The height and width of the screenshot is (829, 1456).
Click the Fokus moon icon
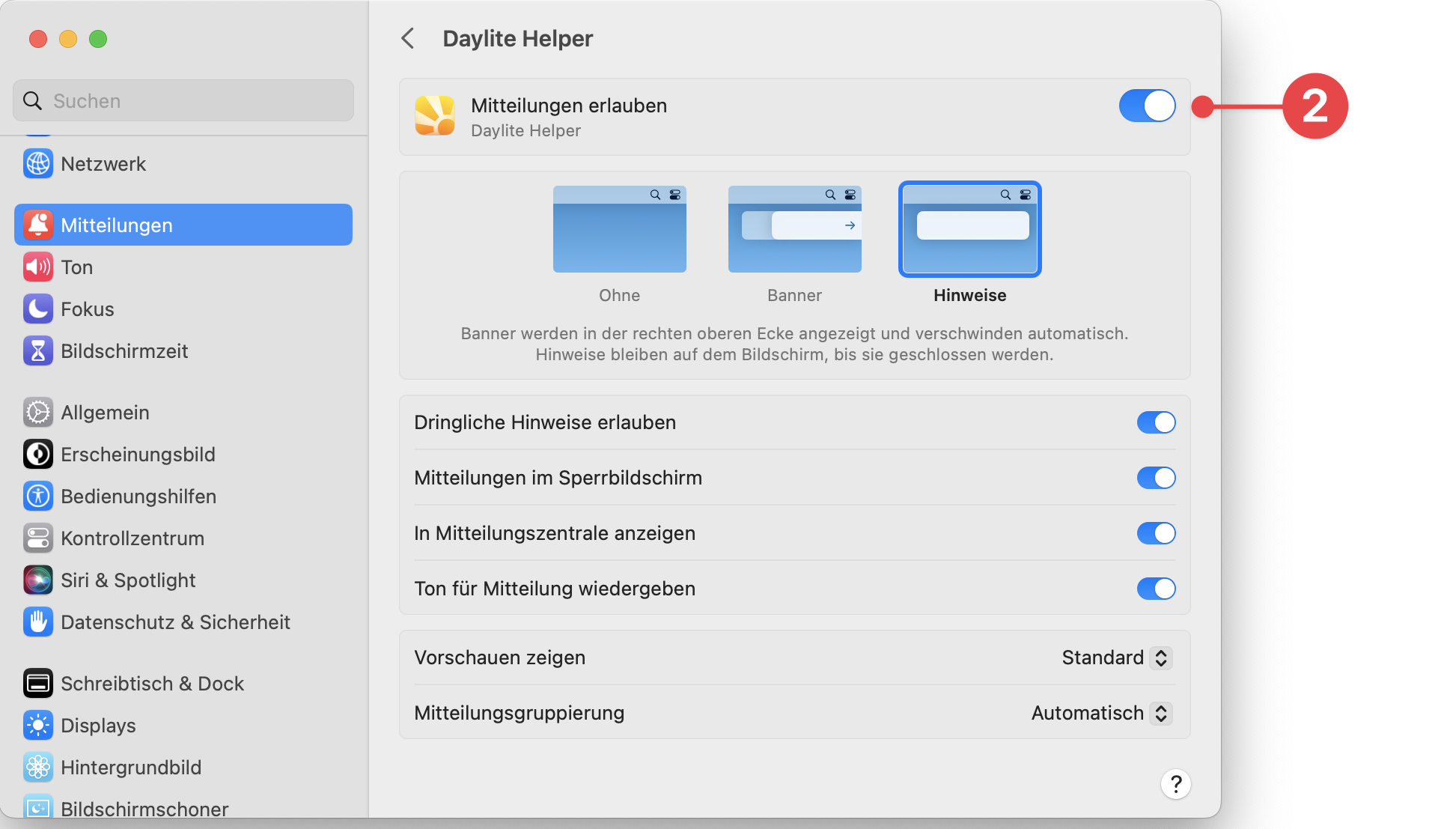(x=38, y=309)
